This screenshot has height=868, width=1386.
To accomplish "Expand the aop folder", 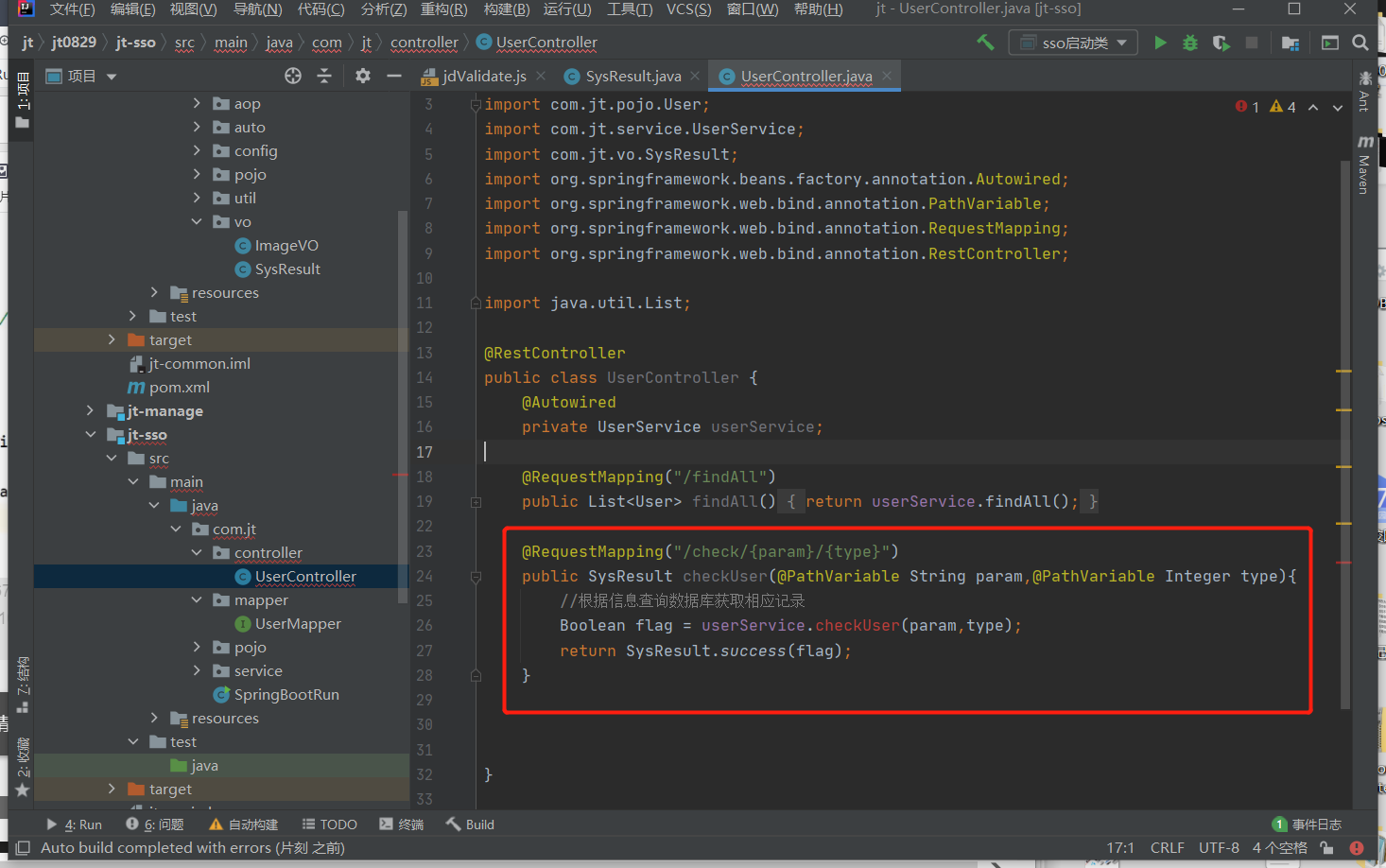I will coord(197,103).
